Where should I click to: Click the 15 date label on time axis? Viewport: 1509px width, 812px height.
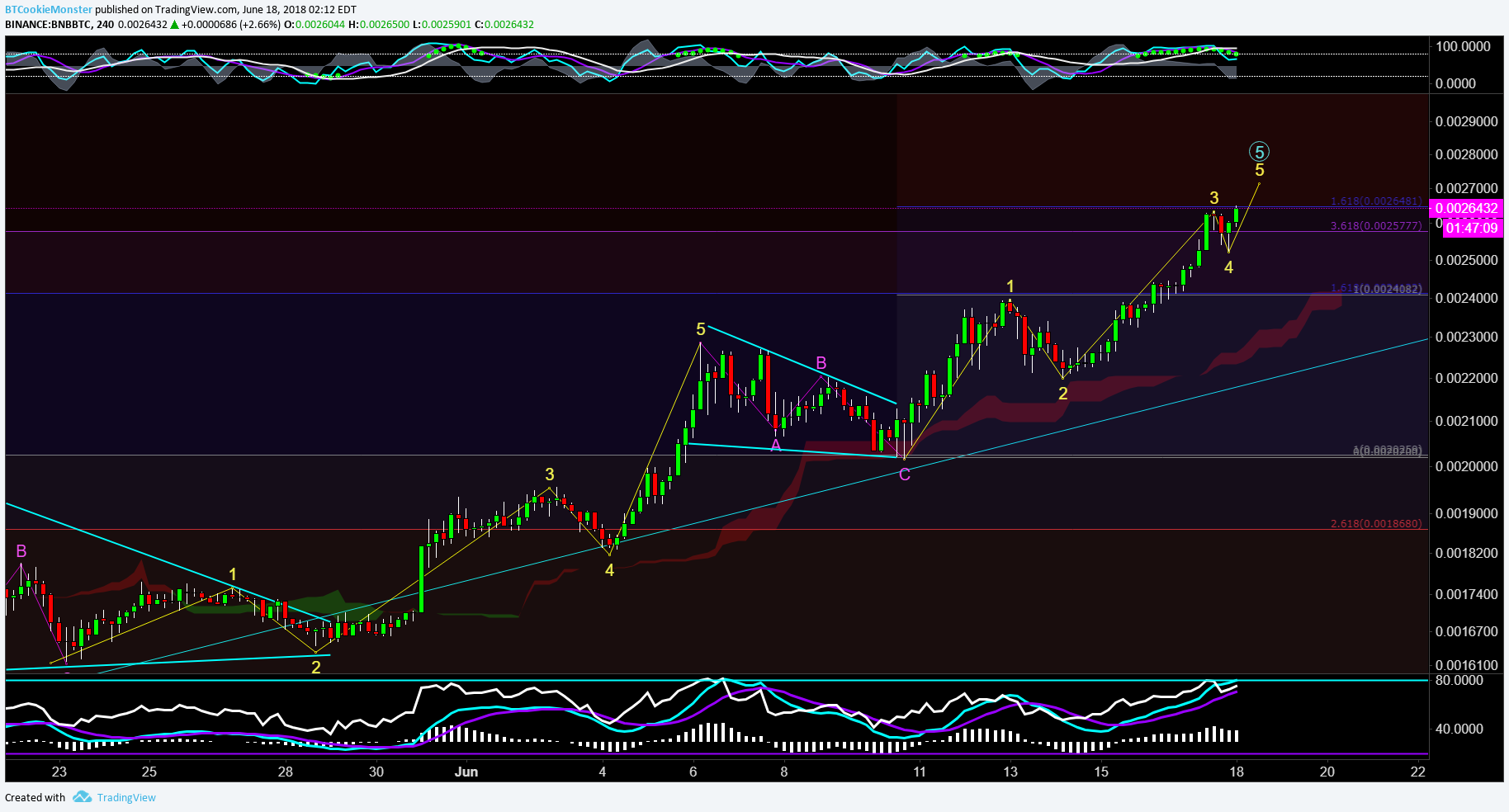click(x=1101, y=772)
